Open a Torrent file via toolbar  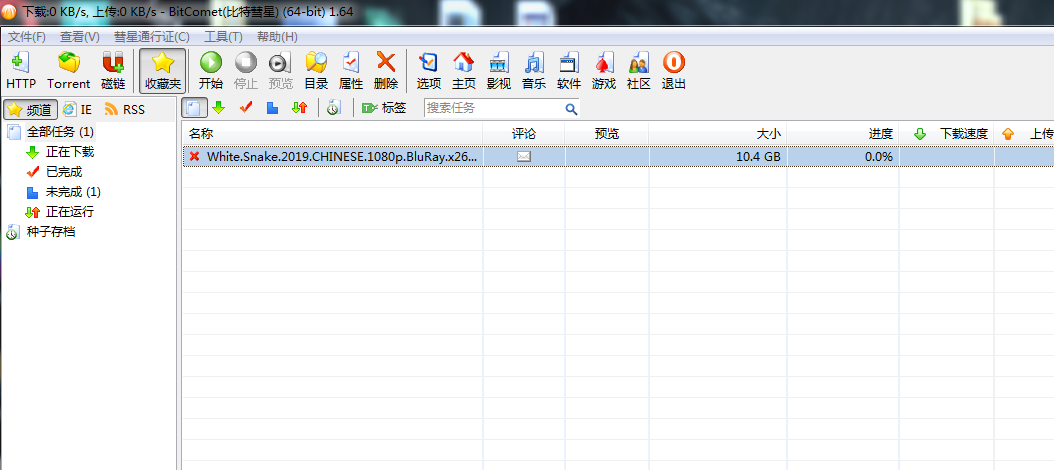click(68, 71)
